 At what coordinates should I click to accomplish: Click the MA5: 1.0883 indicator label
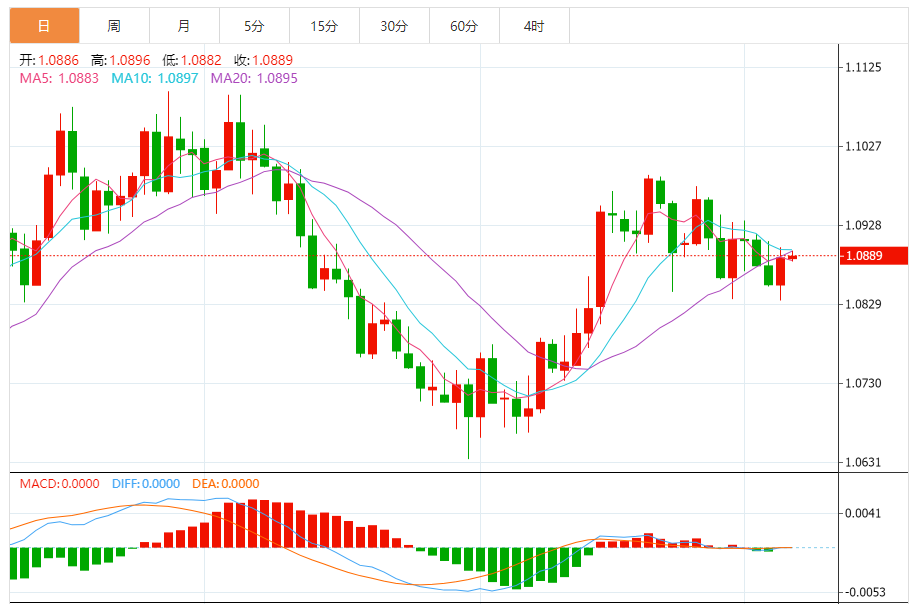coord(59,78)
